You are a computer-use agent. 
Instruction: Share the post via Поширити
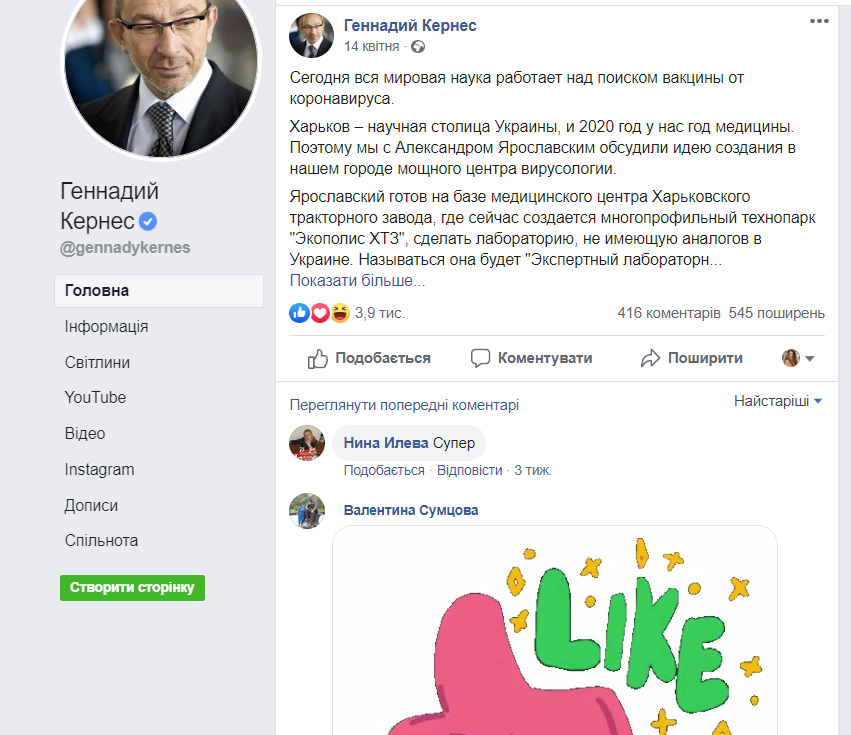(691, 358)
